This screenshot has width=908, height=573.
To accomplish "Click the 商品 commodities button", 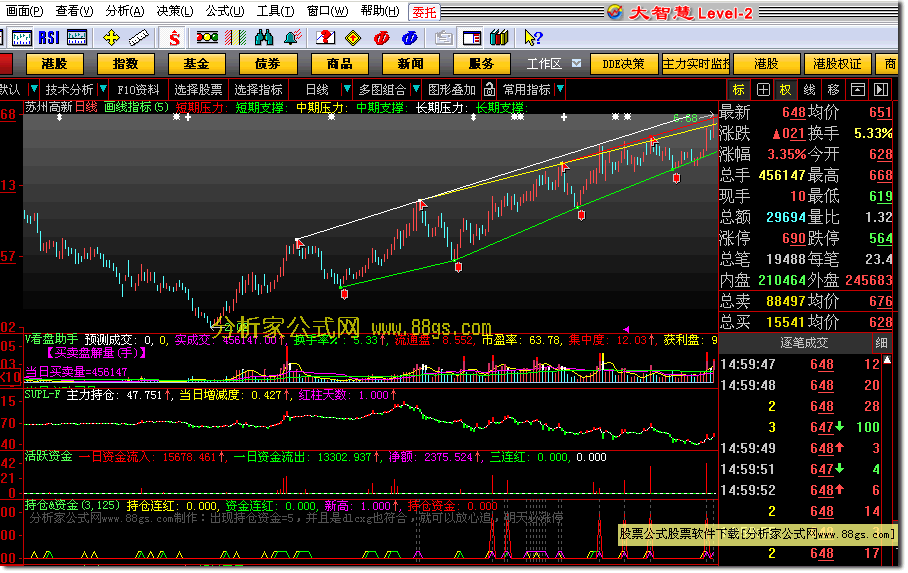I will coord(339,64).
